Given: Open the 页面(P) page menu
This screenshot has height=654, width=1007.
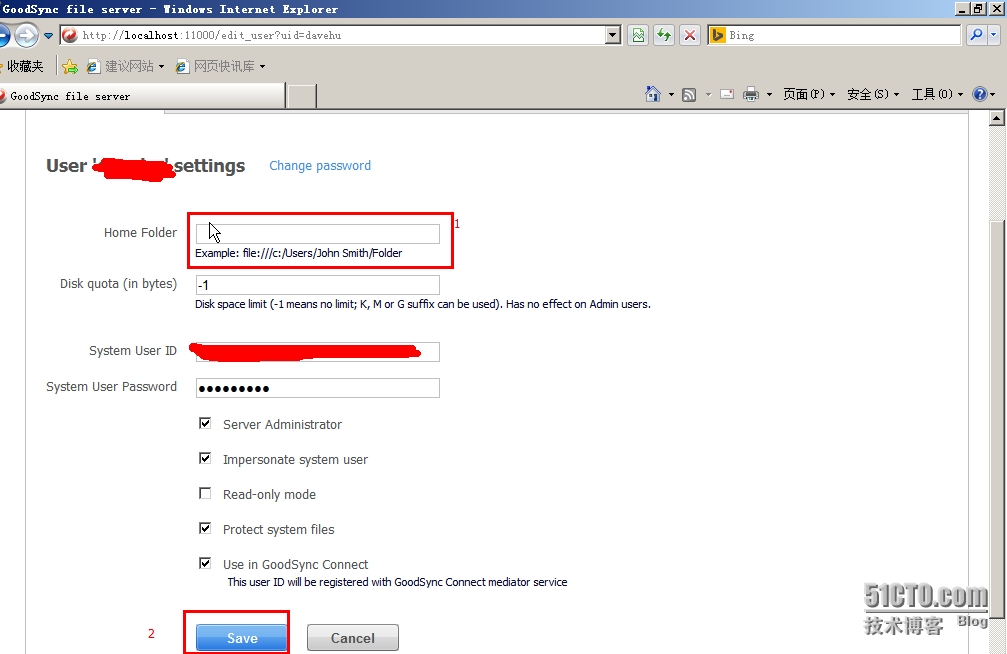Looking at the screenshot, I should pos(809,94).
